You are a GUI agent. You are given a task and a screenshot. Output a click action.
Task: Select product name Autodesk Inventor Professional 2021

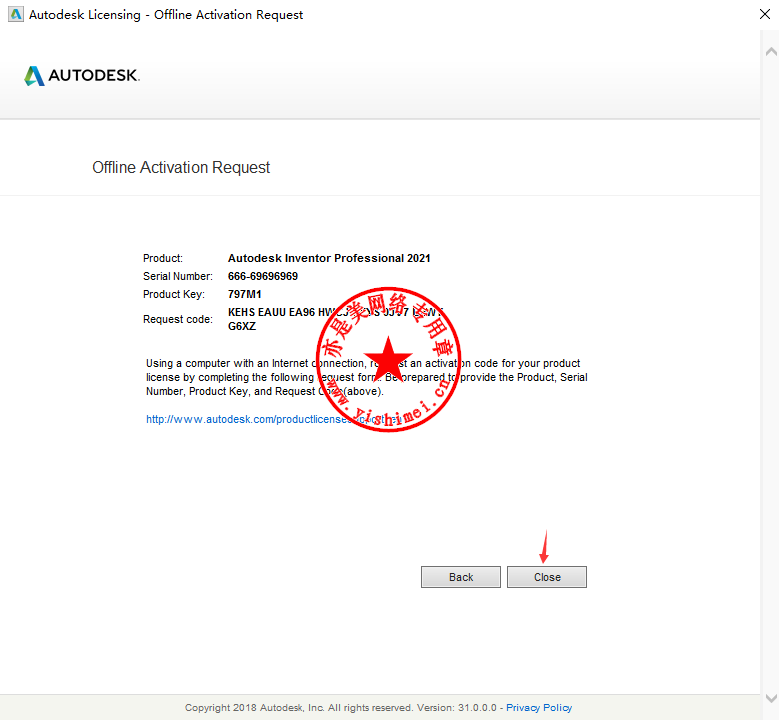point(329,258)
